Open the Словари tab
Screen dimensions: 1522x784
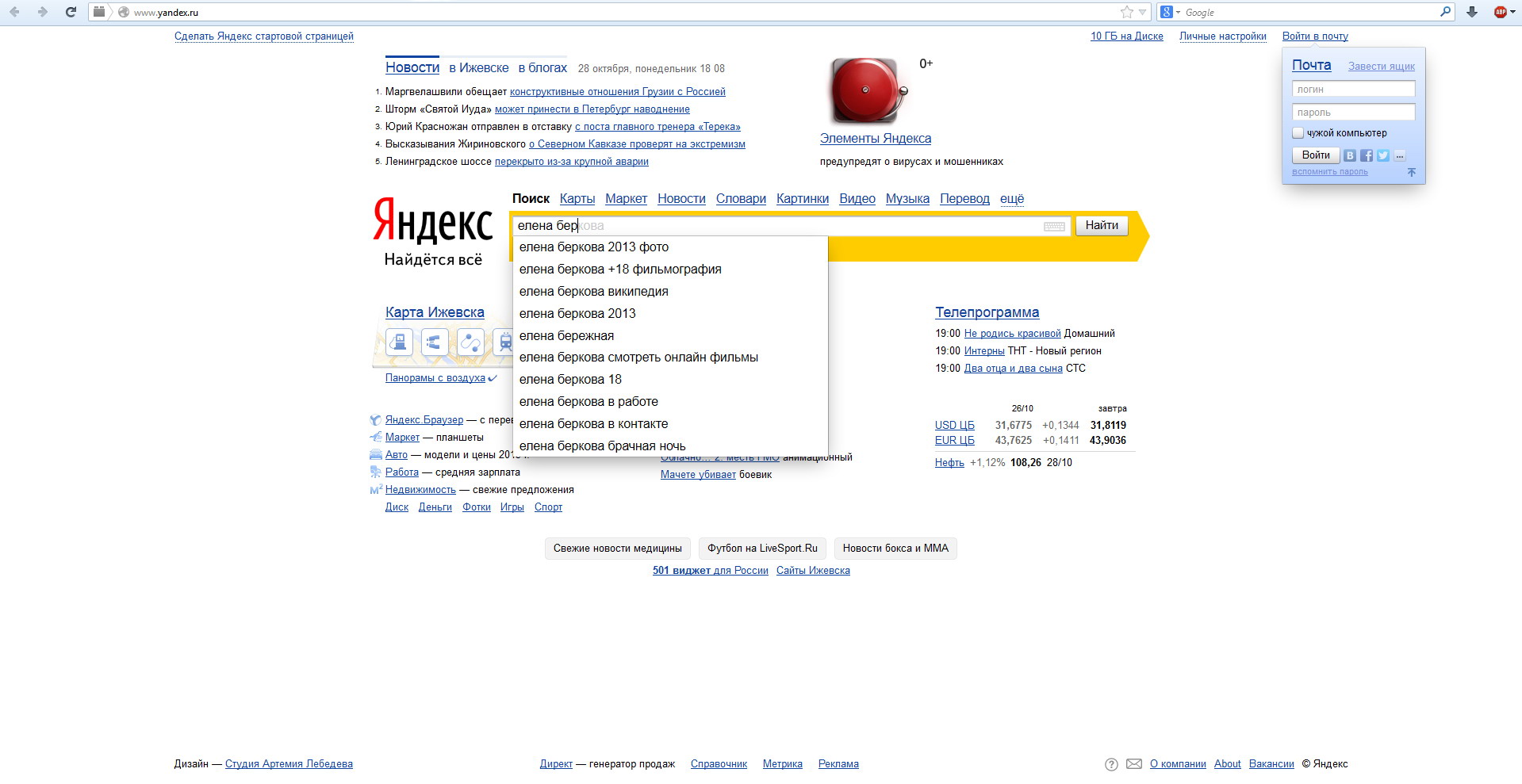(741, 199)
